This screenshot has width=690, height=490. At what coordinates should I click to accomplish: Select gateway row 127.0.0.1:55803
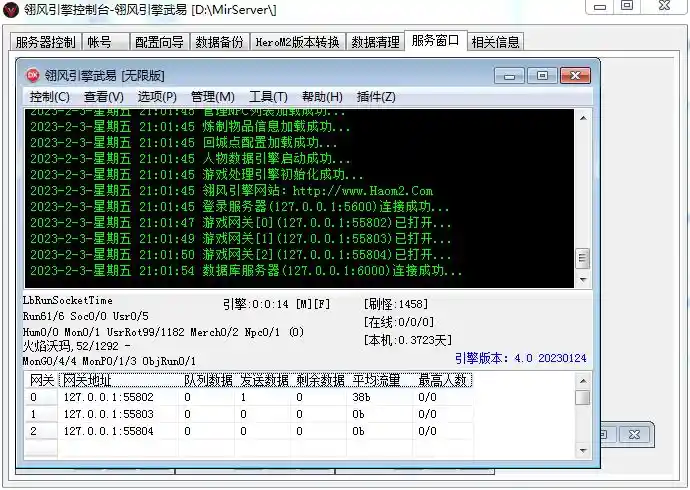pyautogui.click(x=249, y=414)
